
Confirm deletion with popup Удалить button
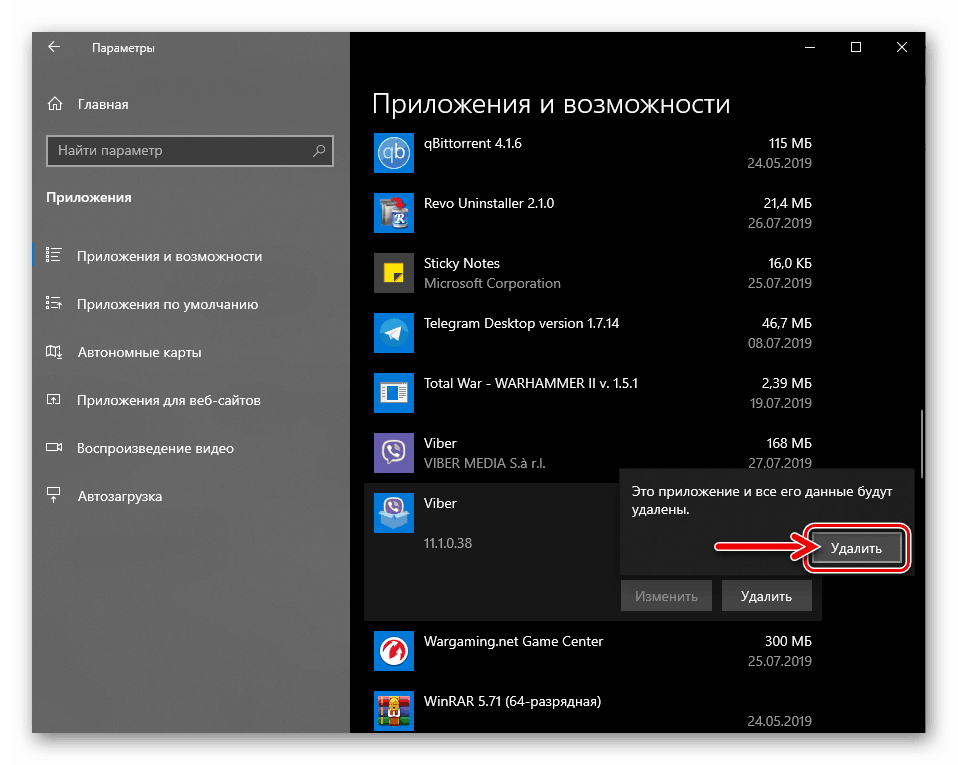856,548
